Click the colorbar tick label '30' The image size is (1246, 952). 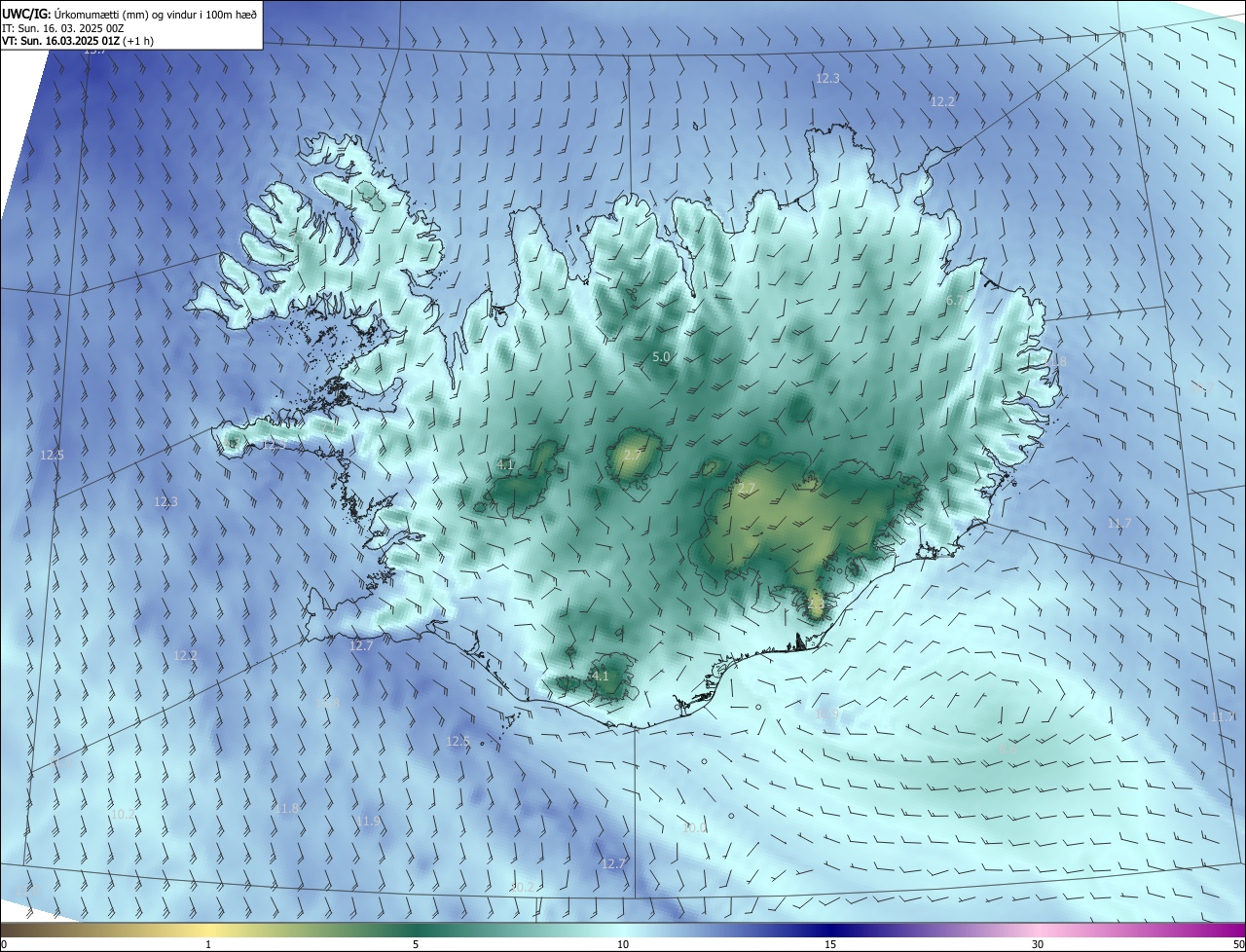pos(1038,944)
